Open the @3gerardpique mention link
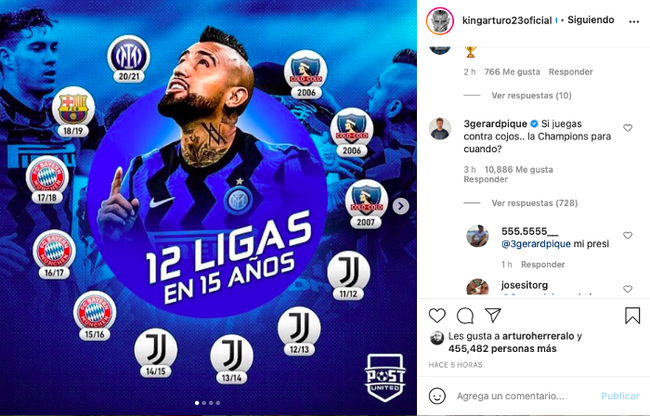 (x=536, y=244)
